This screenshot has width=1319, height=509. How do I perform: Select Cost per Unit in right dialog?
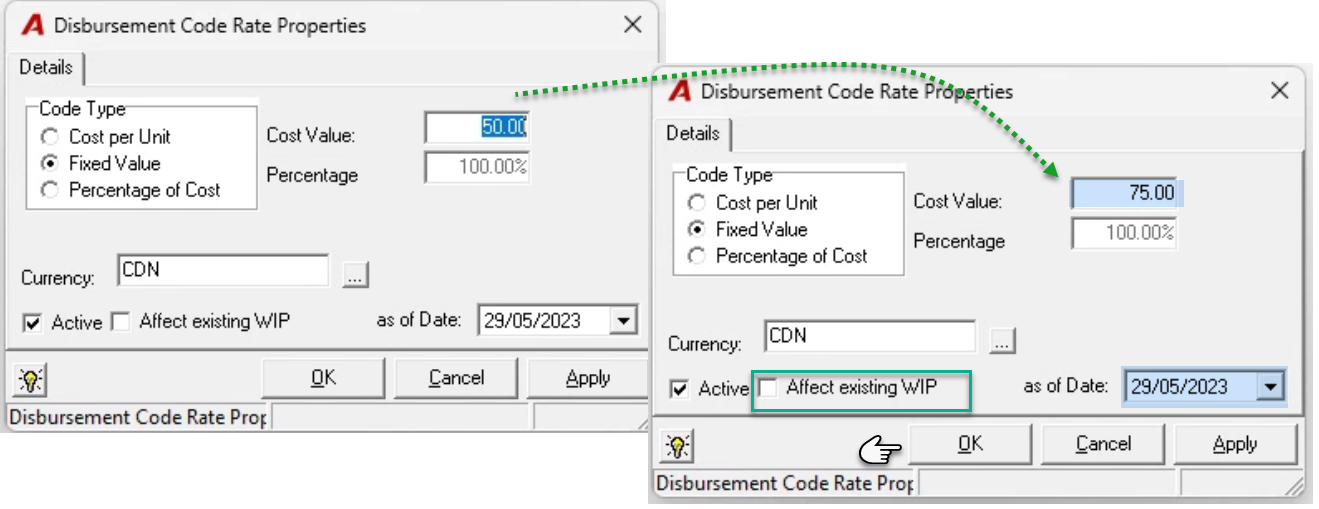tap(696, 203)
